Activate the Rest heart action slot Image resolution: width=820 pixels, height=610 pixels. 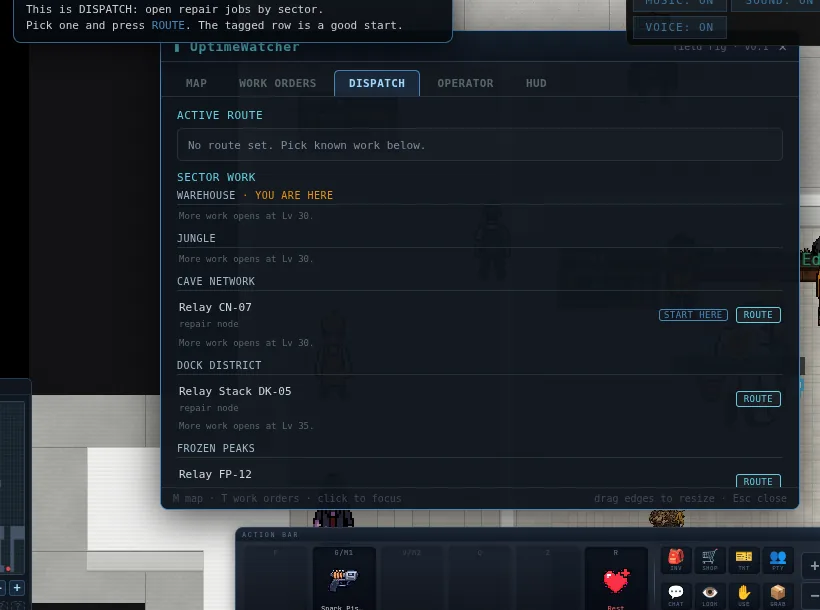coord(616,579)
